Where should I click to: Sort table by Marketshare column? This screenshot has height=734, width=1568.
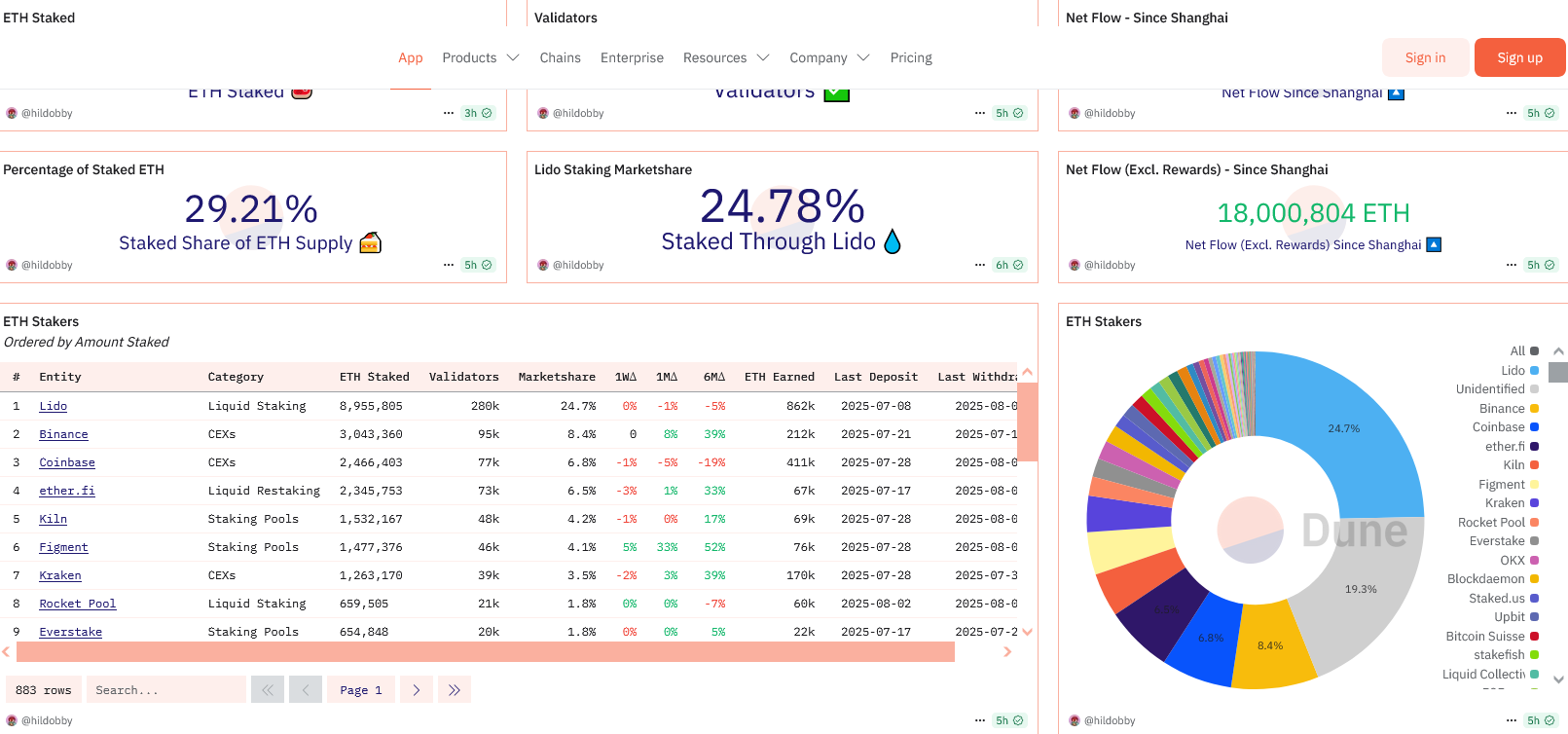pyautogui.click(x=557, y=377)
